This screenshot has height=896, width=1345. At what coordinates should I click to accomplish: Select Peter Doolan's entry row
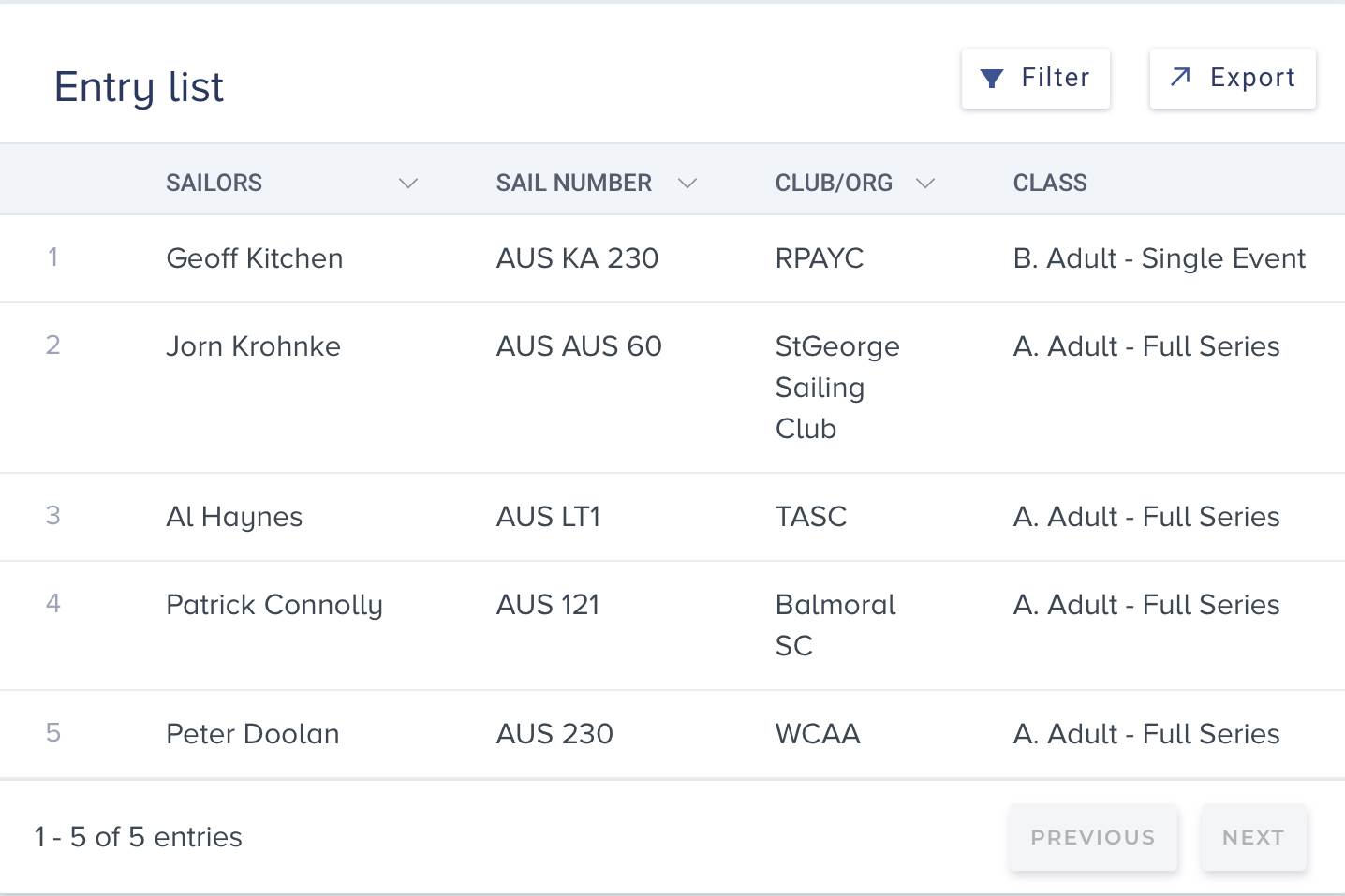[253, 734]
